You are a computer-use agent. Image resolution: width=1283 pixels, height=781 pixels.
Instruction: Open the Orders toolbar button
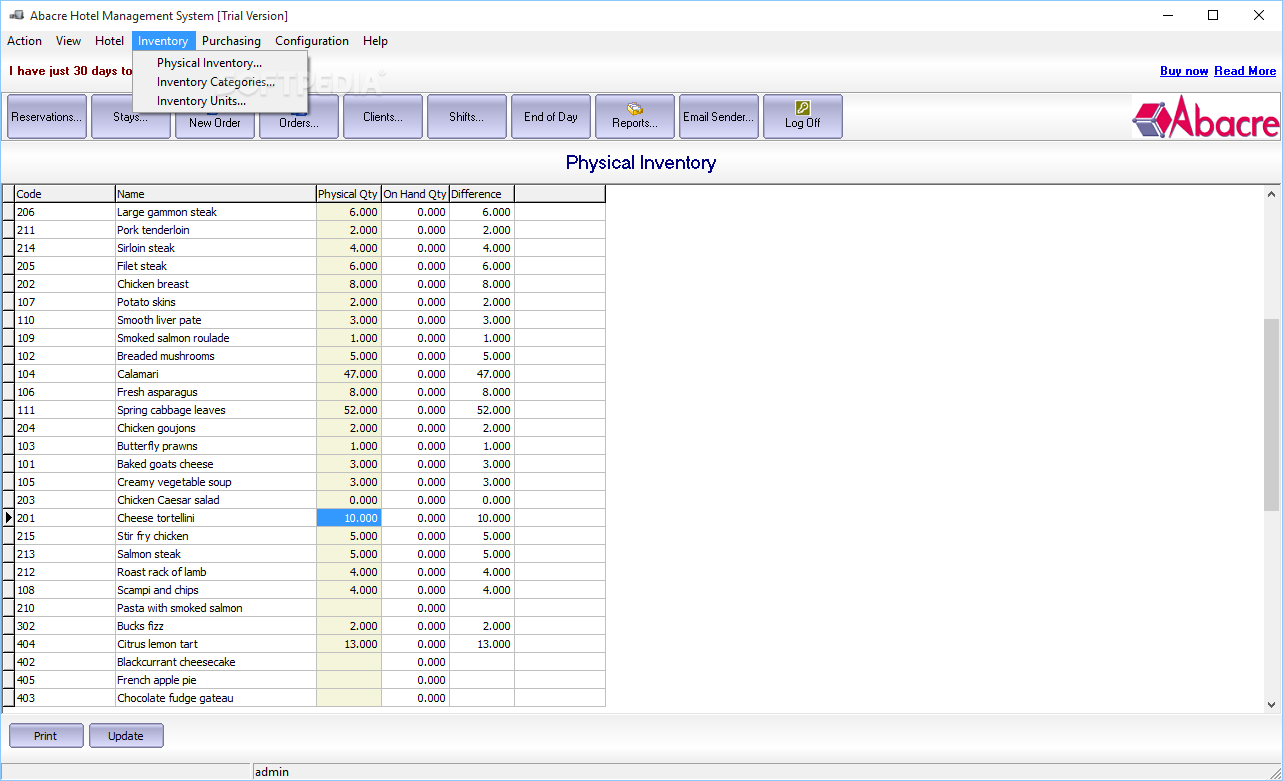click(x=299, y=122)
